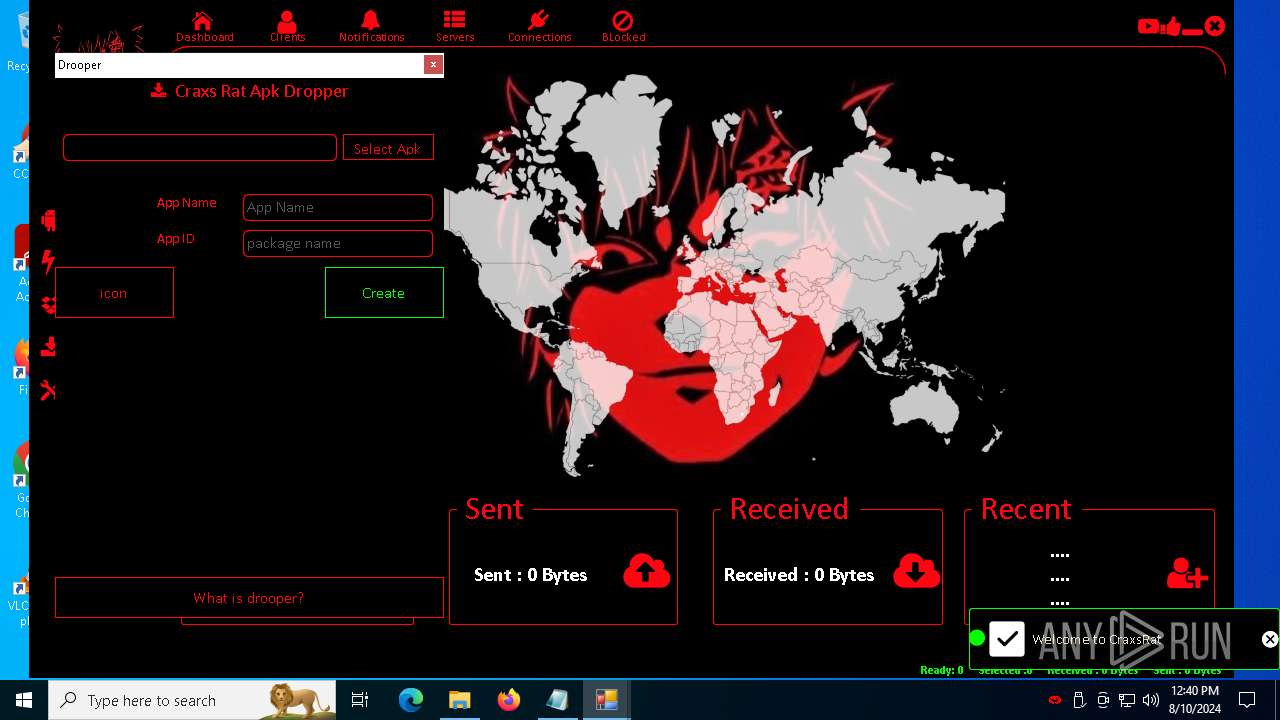
Task: Click the cloud download icon in Received panel
Action: click(x=916, y=570)
